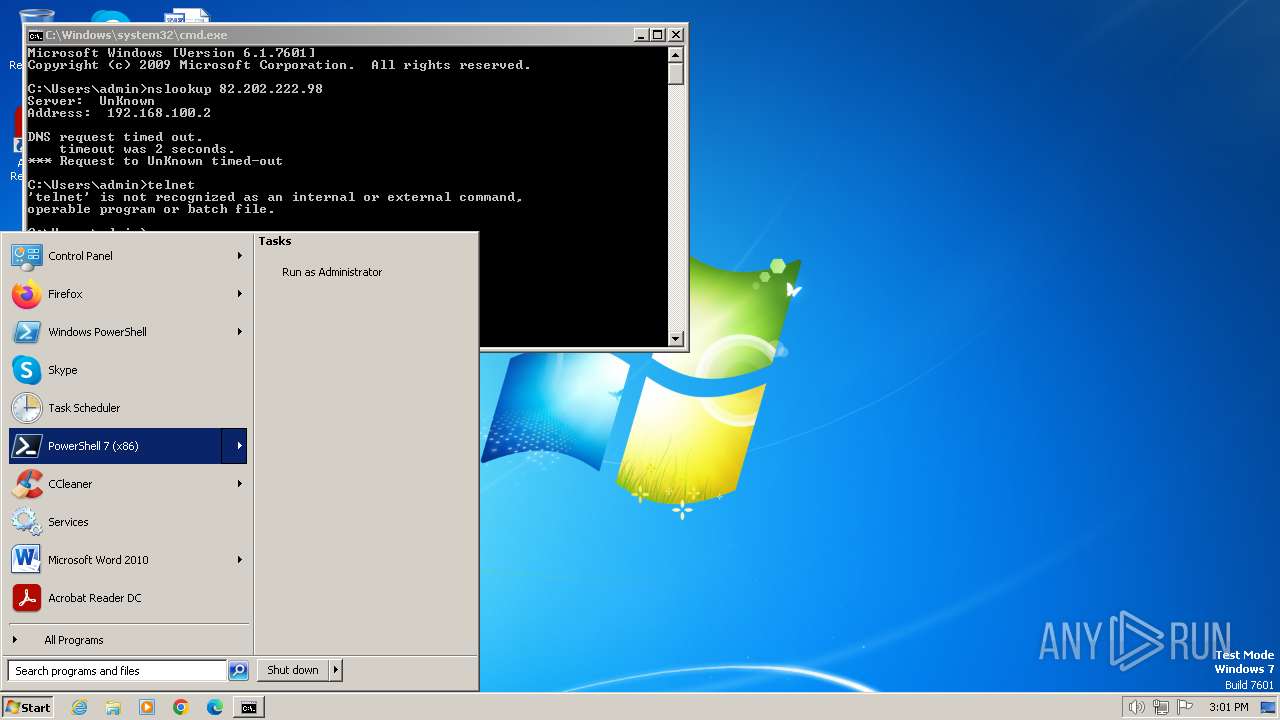This screenshot has height=720, width=1280.
Task: Select the PowerShell 7 (x86) icon
Action: click(x=26, y=446)
